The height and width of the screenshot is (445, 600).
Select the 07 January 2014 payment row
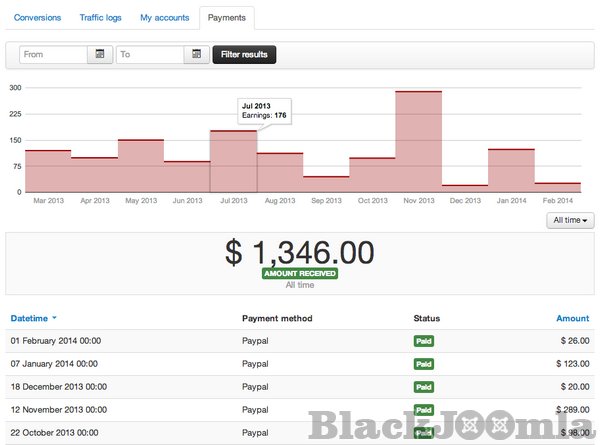pyautogui.click(x=300, y=364)
